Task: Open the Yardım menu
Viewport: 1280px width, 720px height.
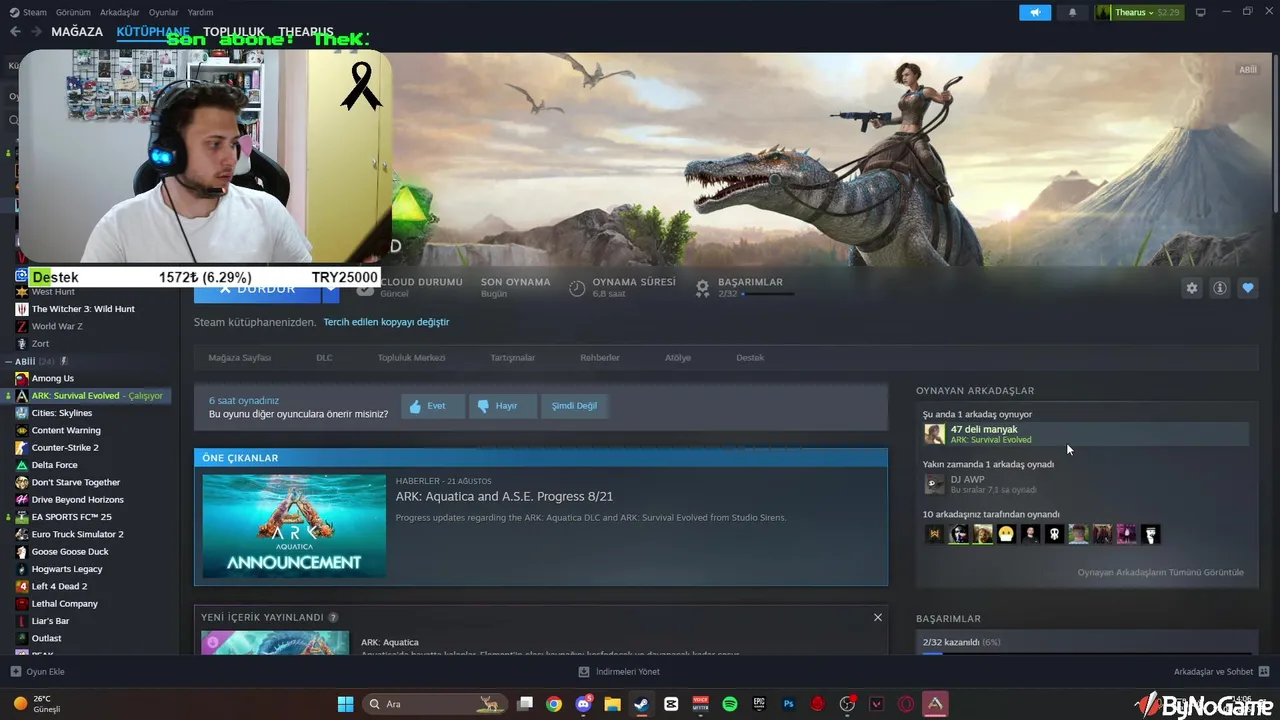Action: tap(200, 12)
